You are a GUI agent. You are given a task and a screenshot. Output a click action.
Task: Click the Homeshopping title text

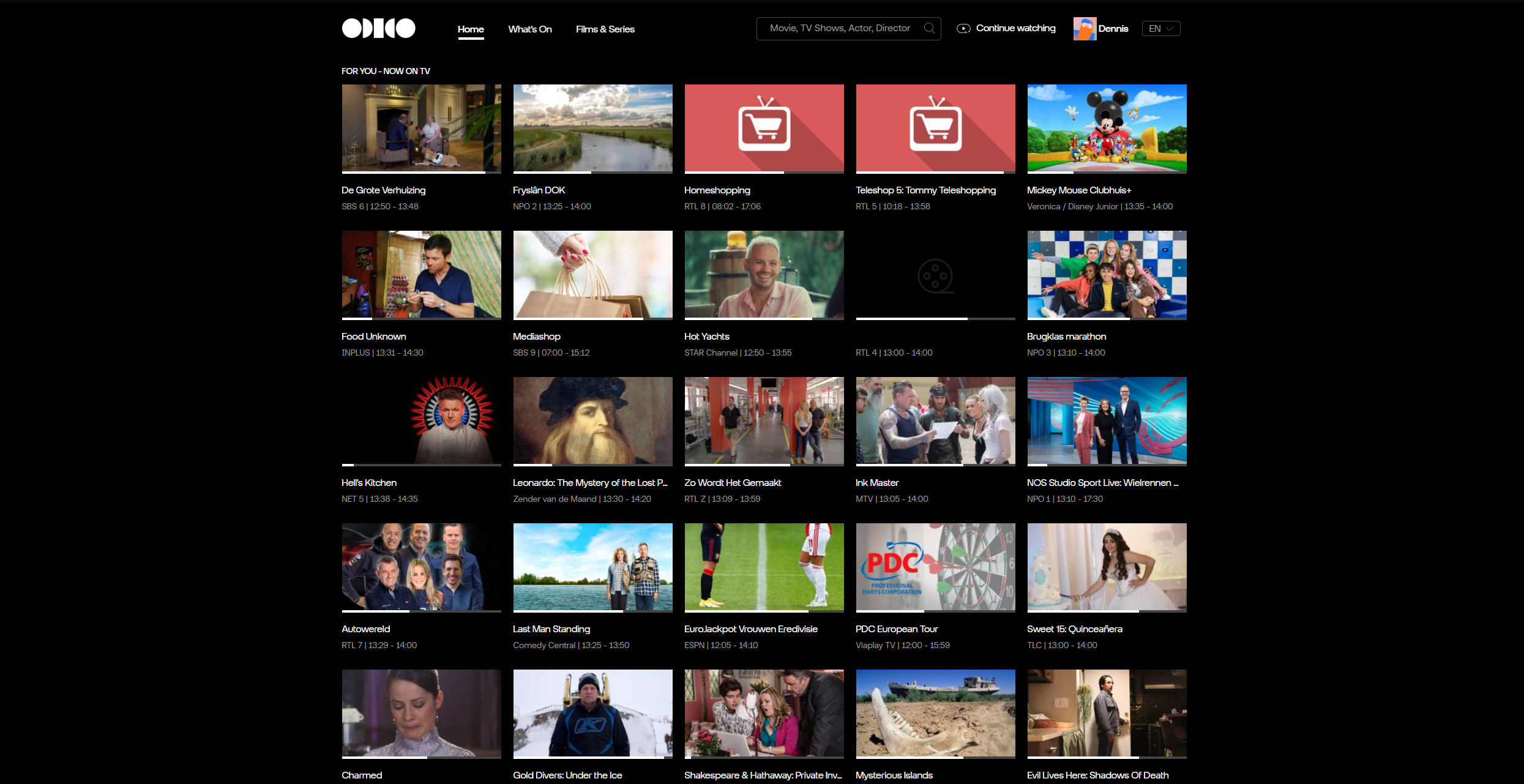pos(717,190)
